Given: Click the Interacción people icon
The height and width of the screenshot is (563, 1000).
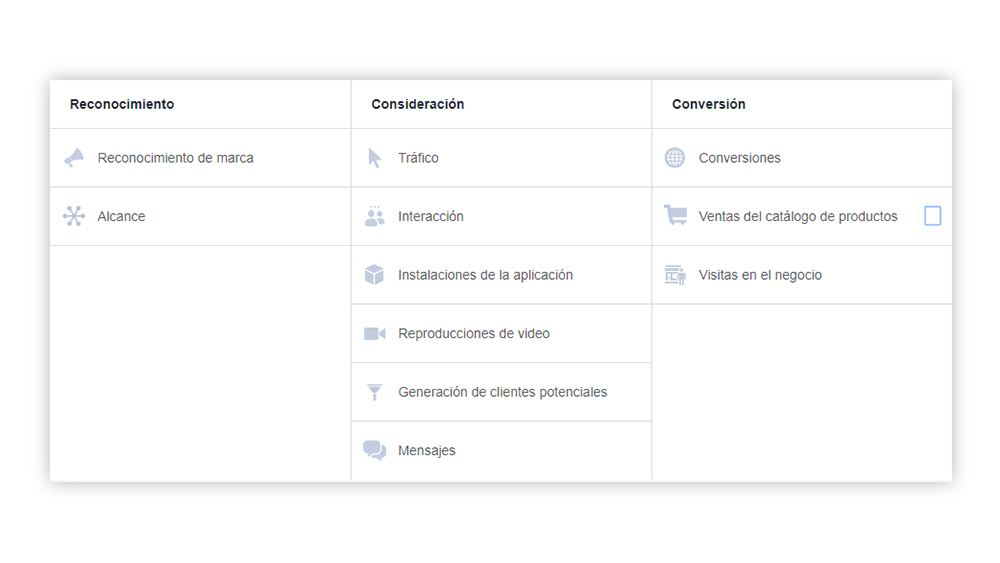Looking at the screenshot, I should 374,216.
